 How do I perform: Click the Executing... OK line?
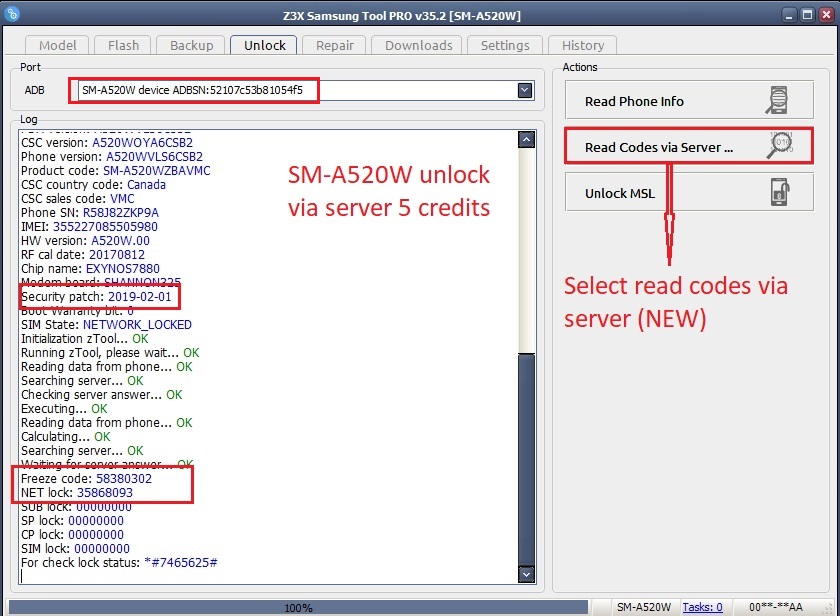point(64,409)
